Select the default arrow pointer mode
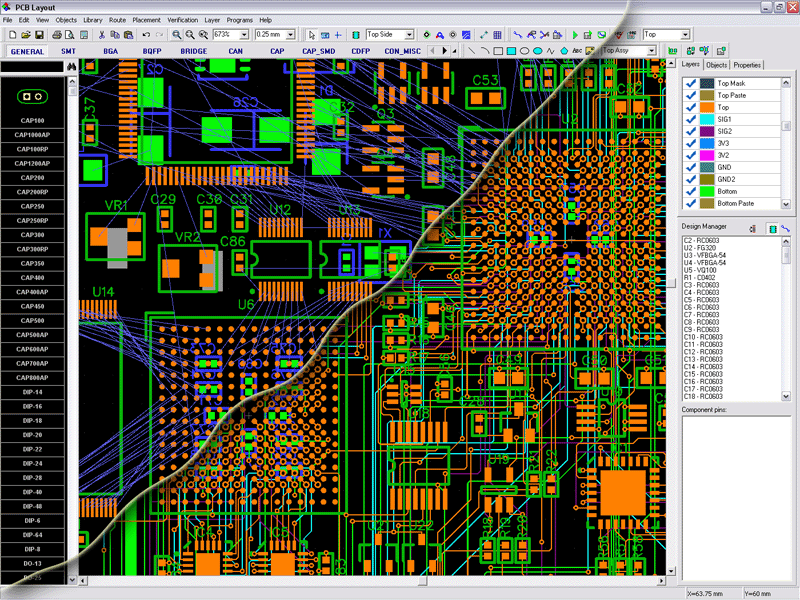 pyautogui.click(x=312, y=35)
